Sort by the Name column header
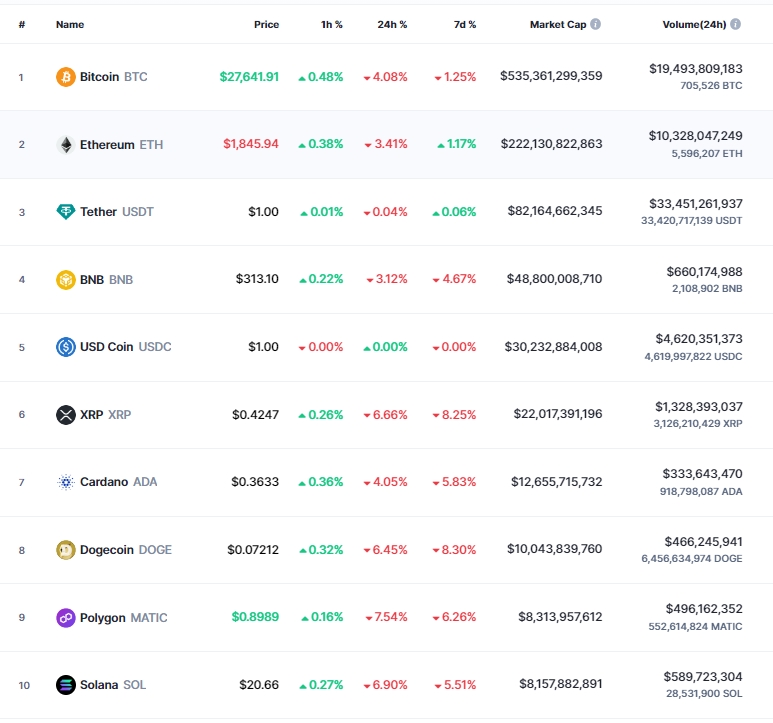The width and height of the screenshot is (773, 723). 70,25
